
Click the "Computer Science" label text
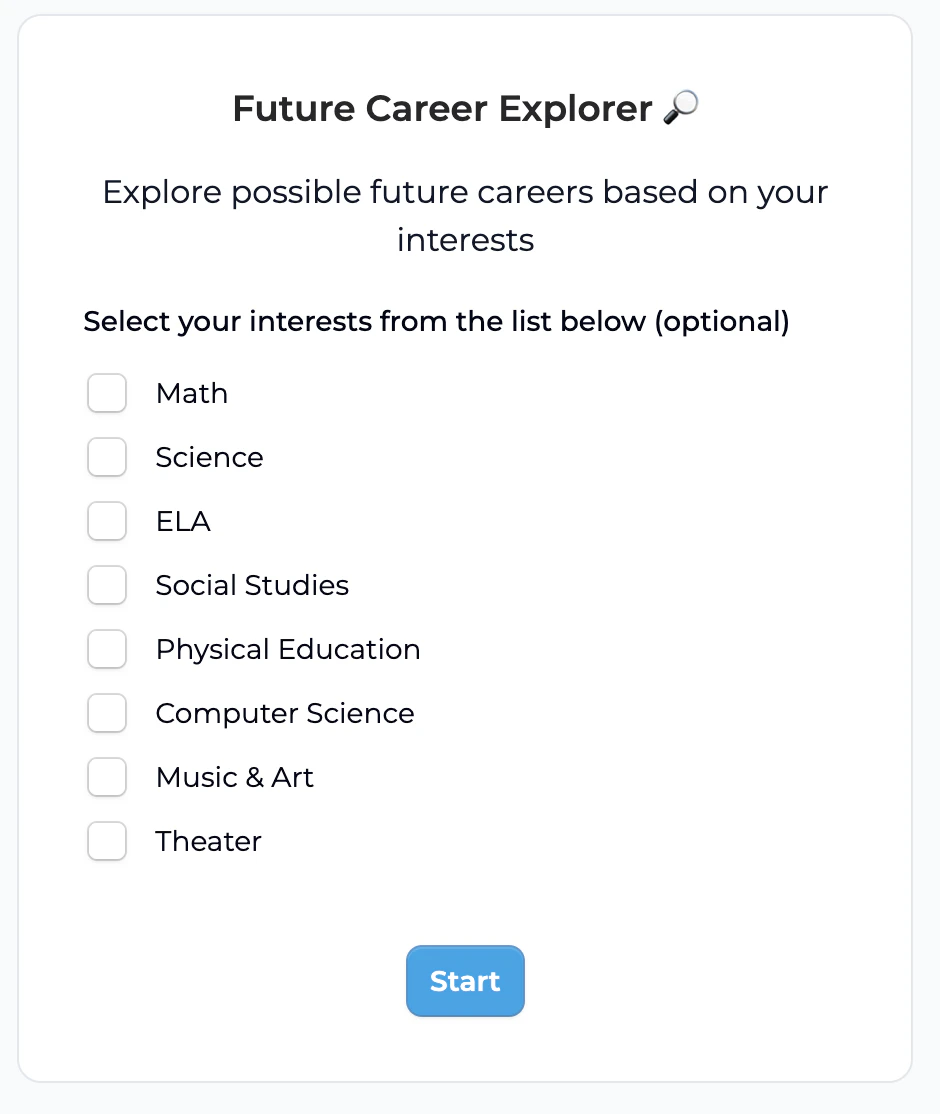(x=285, y=713)
